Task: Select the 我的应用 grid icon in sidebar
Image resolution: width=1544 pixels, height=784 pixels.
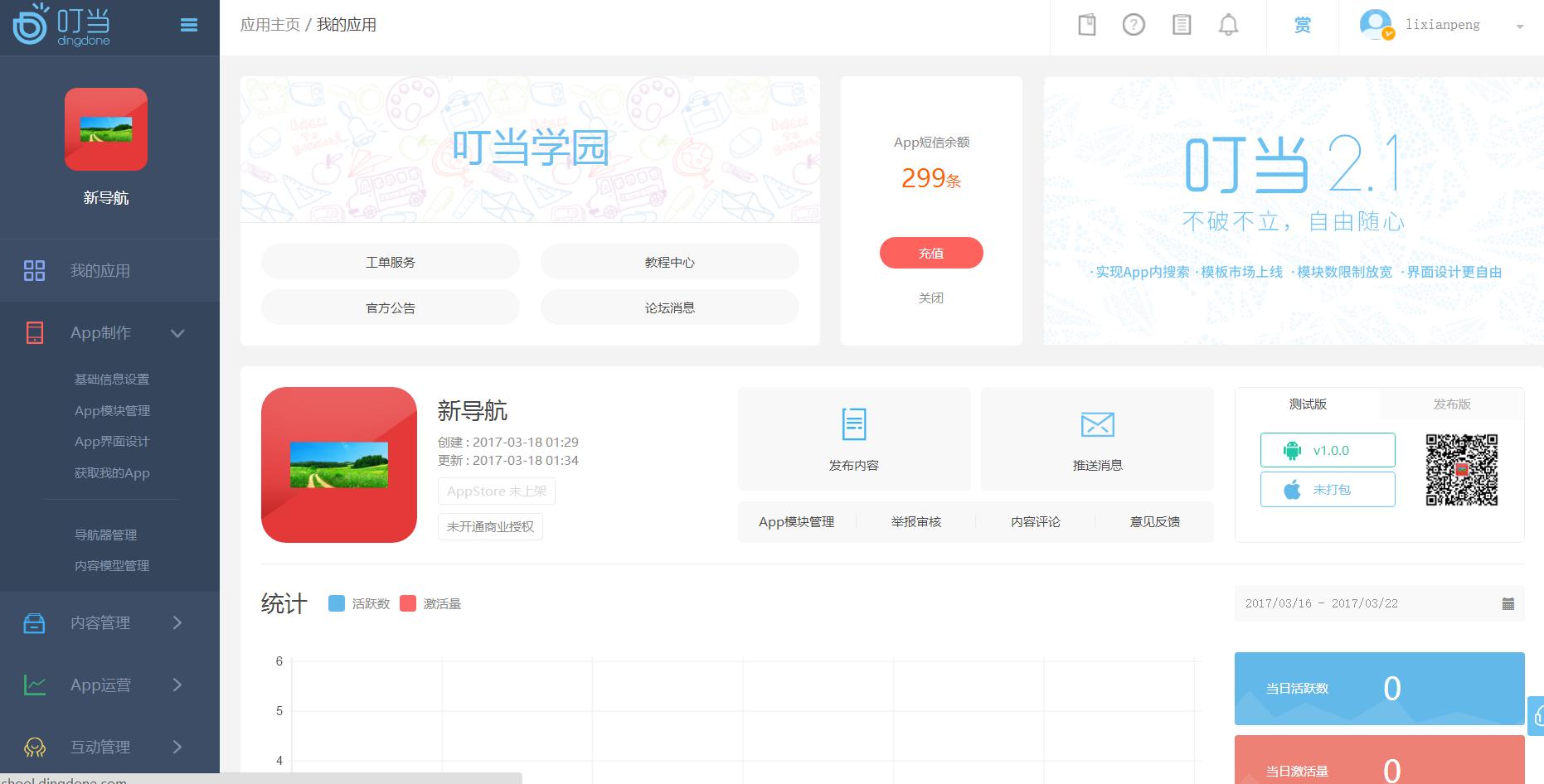Action: pyautogui.click(x=34, y=269)
